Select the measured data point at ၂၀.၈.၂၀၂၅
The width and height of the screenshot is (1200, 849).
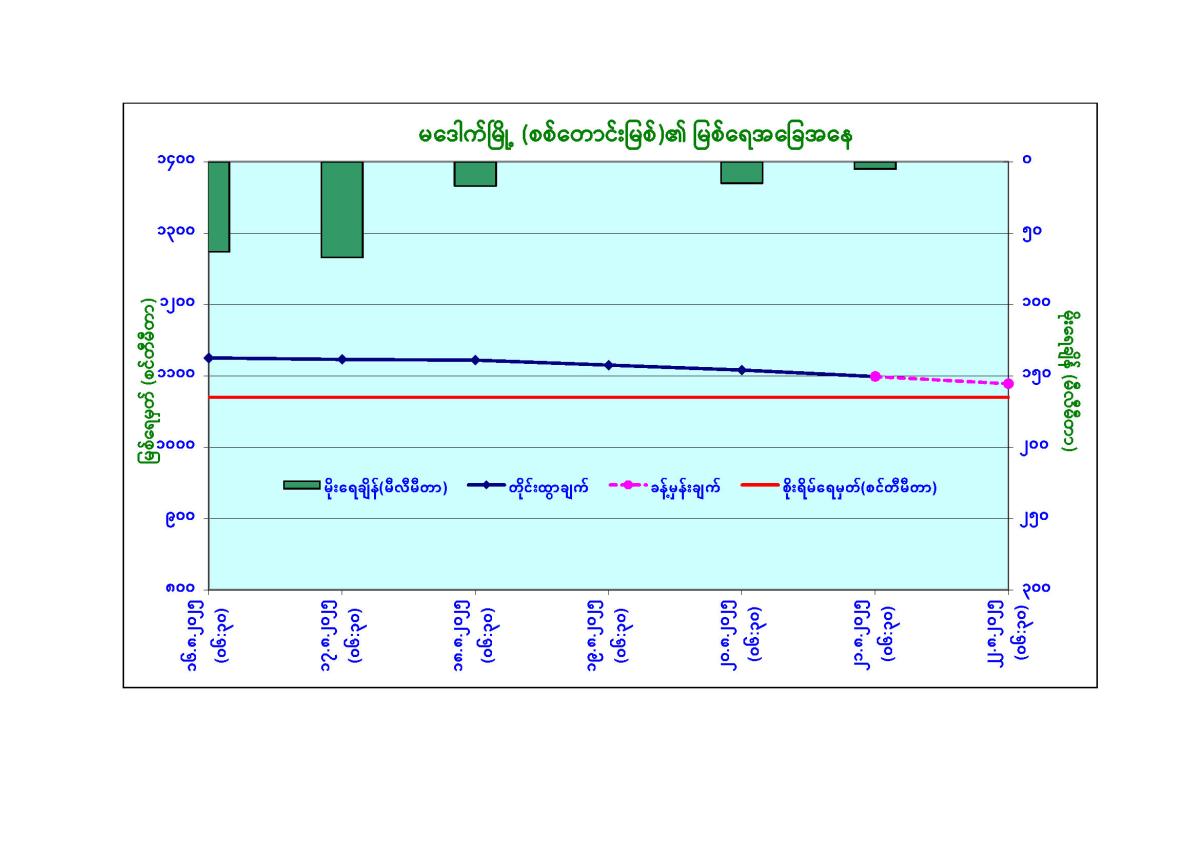pos(742,370)
